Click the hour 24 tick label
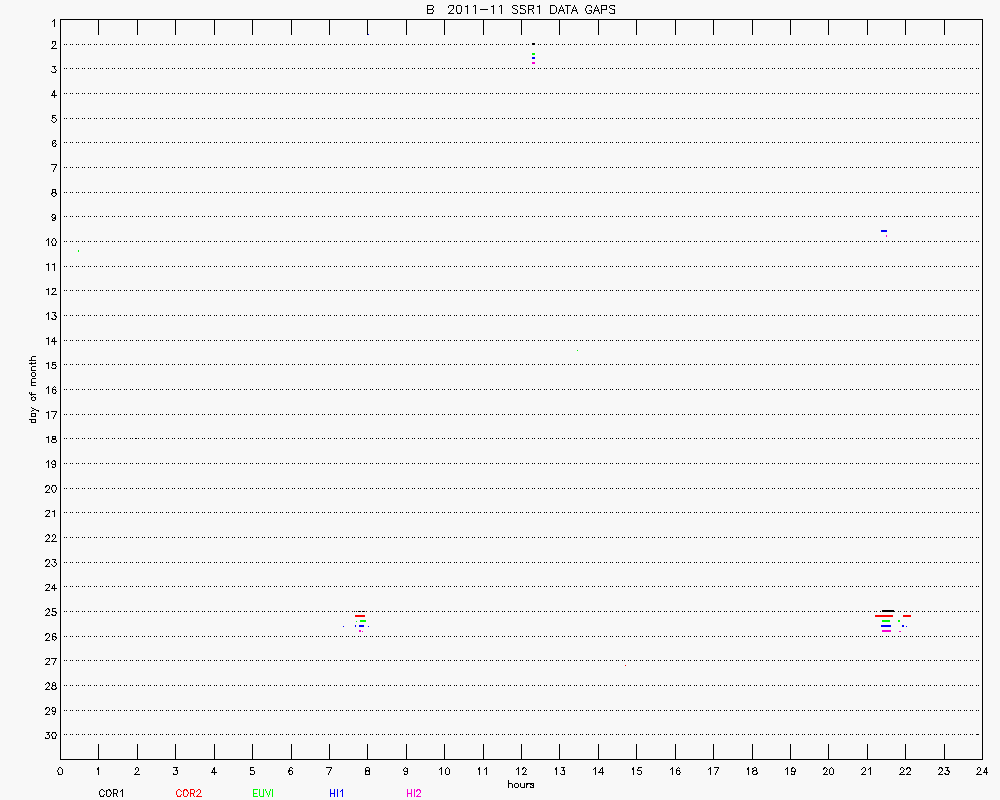 click(x=981, y=771)
